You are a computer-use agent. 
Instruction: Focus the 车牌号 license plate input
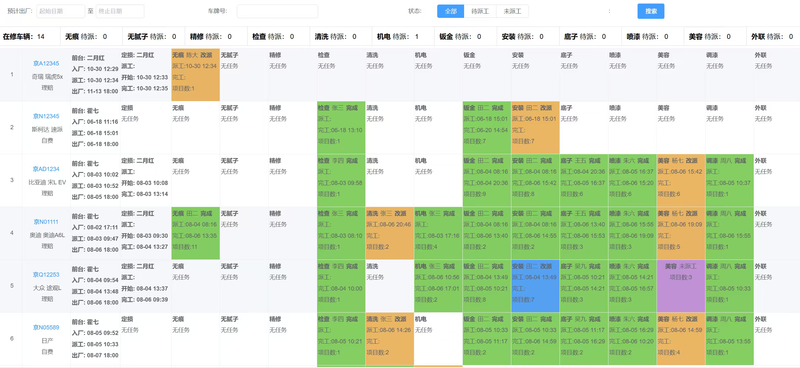[x=277, y=11]
